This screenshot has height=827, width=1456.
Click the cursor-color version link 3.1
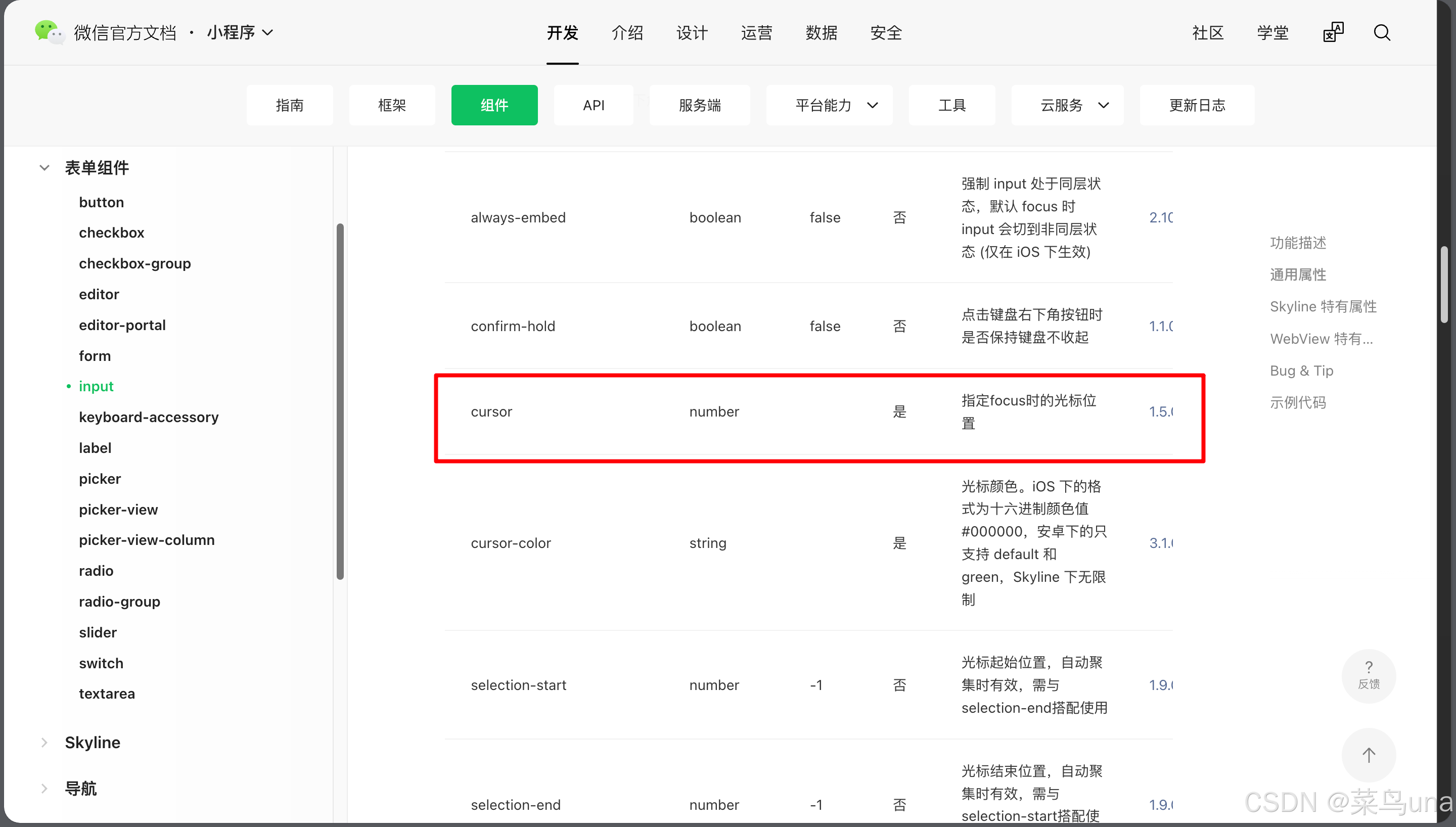[1160, 542]
